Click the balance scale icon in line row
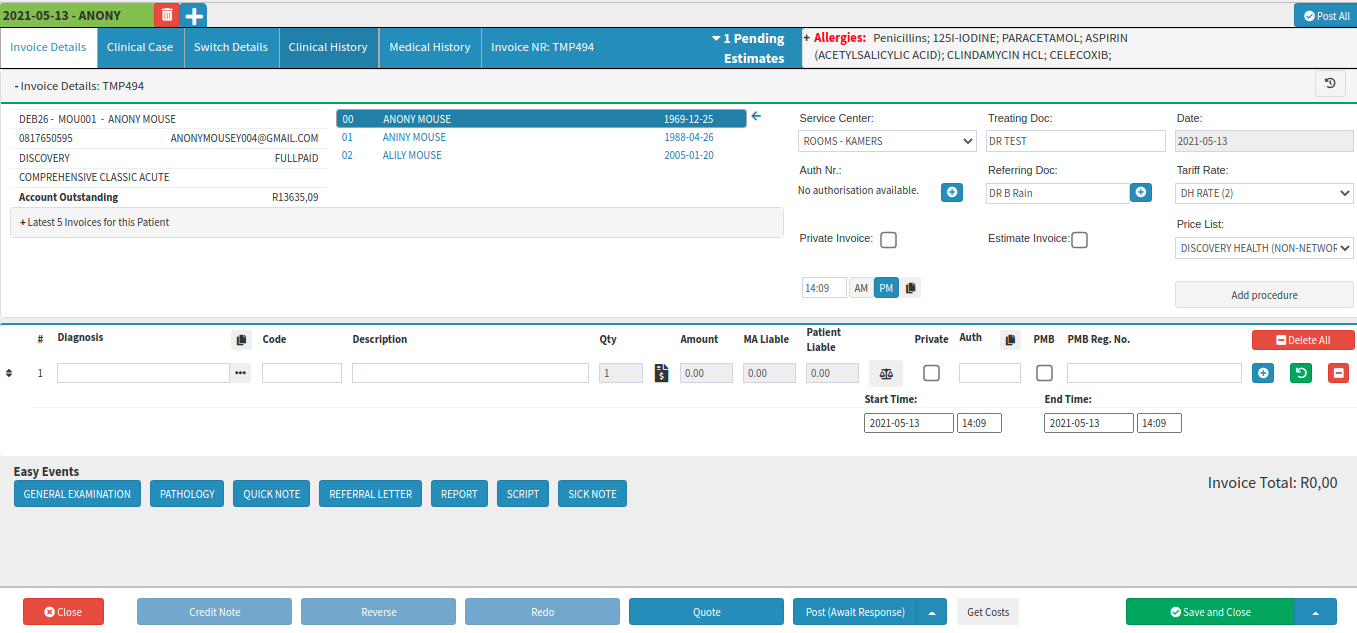 885,373
